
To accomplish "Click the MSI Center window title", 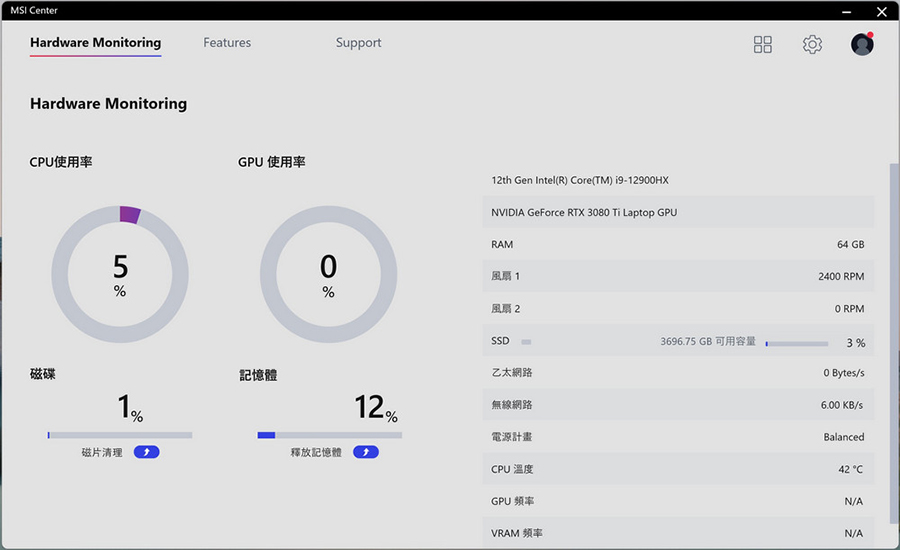I will point(34,10).
